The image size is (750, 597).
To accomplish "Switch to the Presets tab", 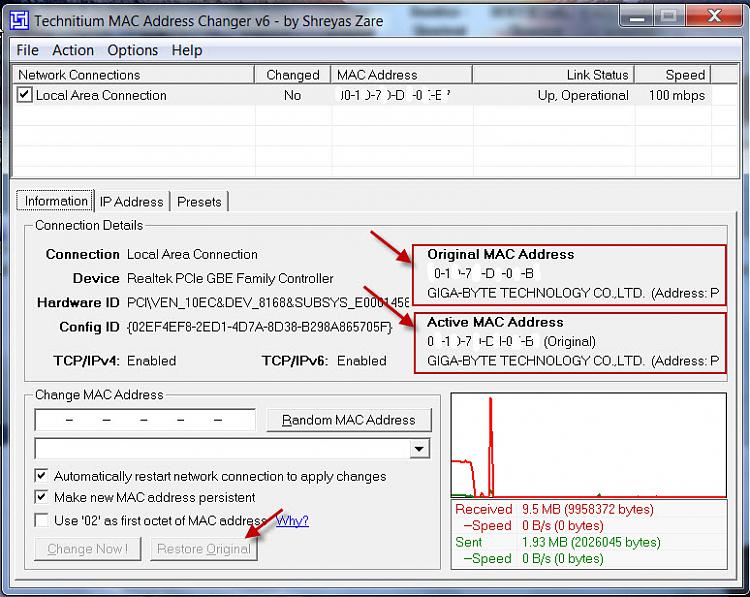I will 199,202.
